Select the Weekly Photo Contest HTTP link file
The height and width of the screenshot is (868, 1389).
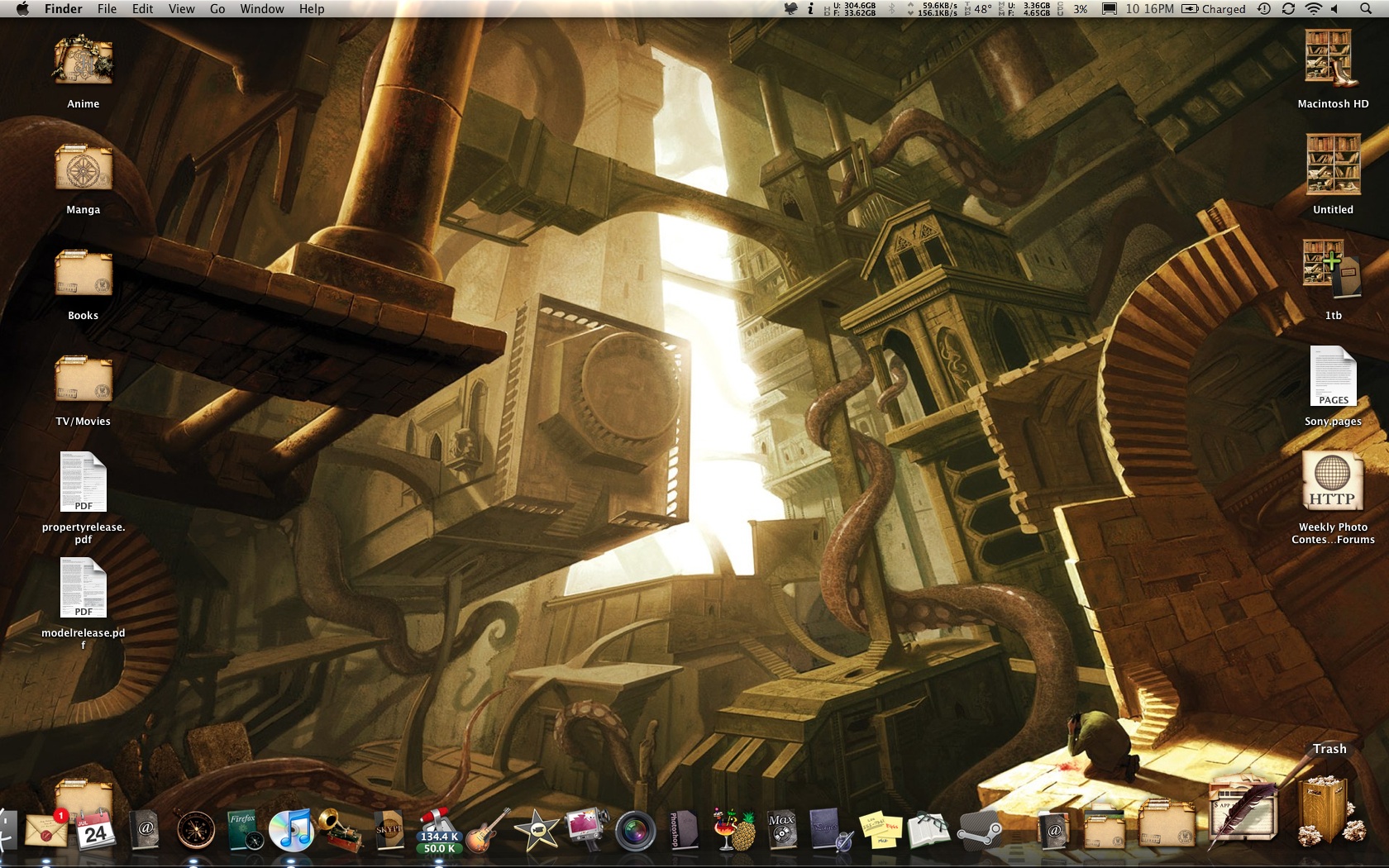point(1333,481)
